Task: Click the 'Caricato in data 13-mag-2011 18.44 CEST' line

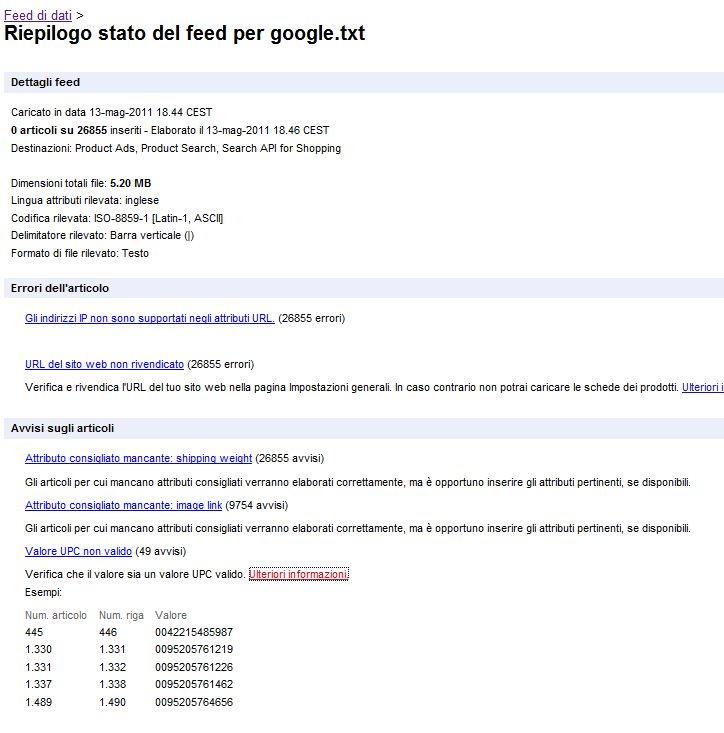Action: click(111, 112)
